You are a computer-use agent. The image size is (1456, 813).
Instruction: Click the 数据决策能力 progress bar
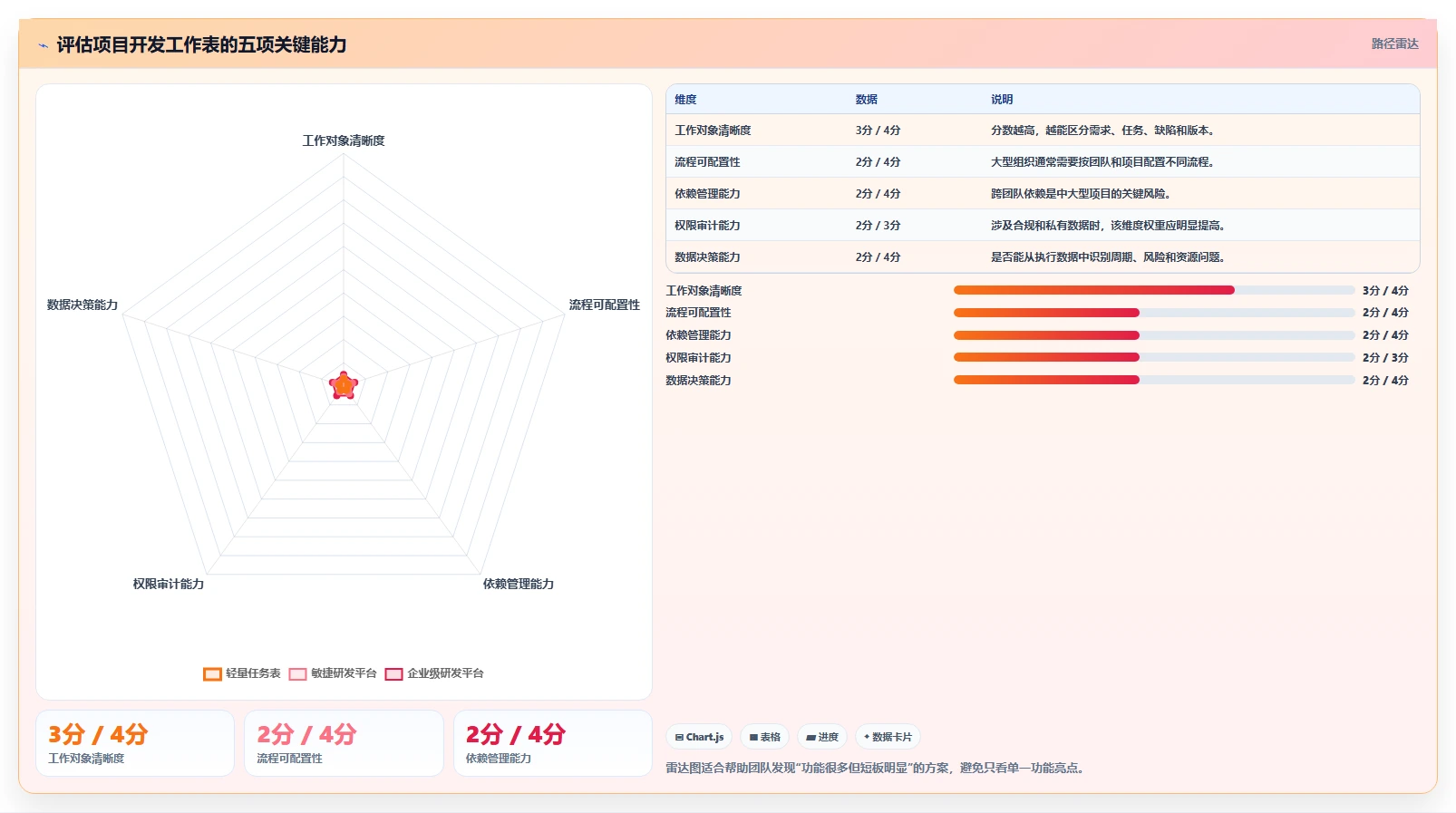click(1154, 380)
